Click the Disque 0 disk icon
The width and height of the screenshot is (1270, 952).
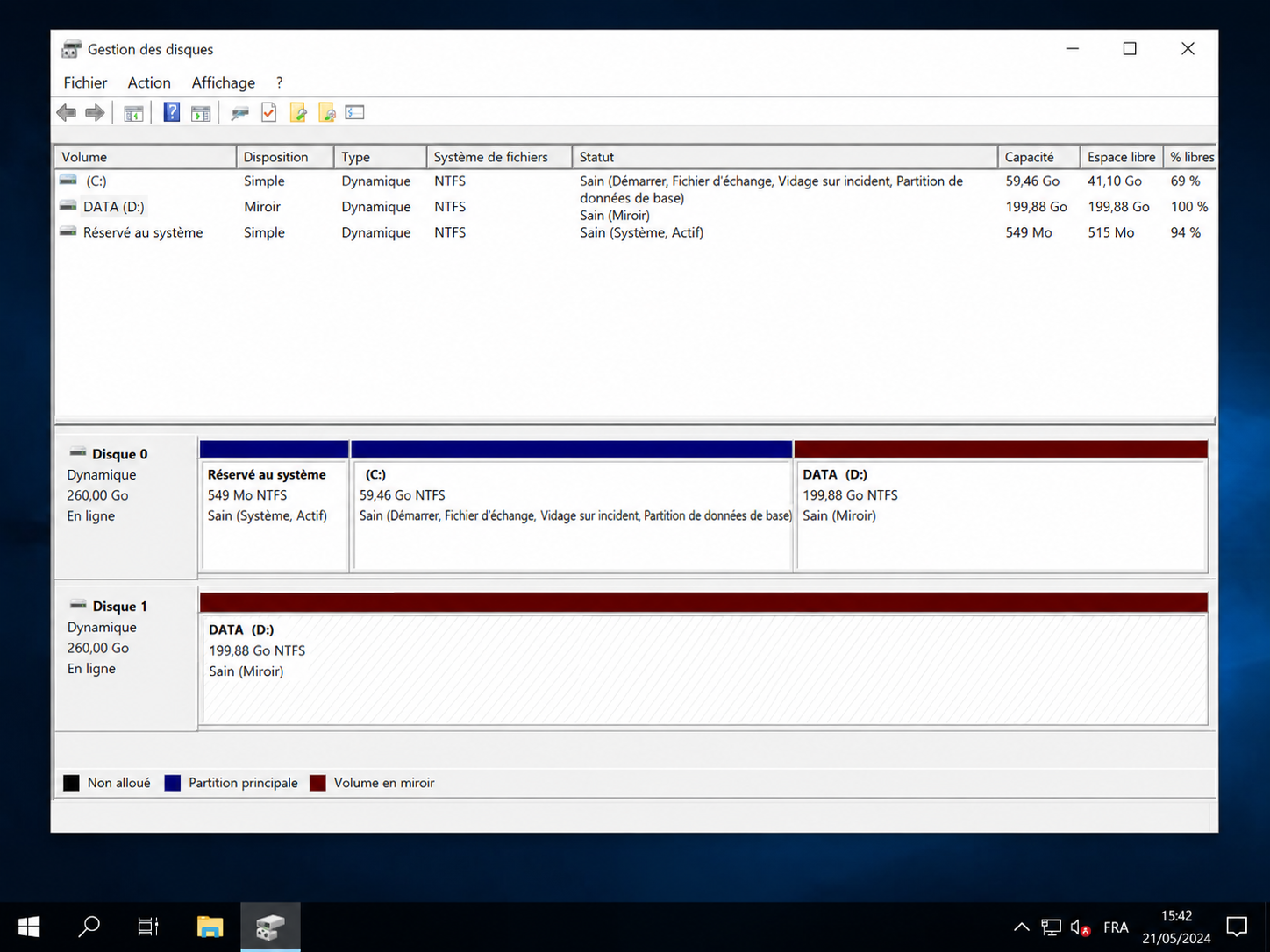click(78, 453)
